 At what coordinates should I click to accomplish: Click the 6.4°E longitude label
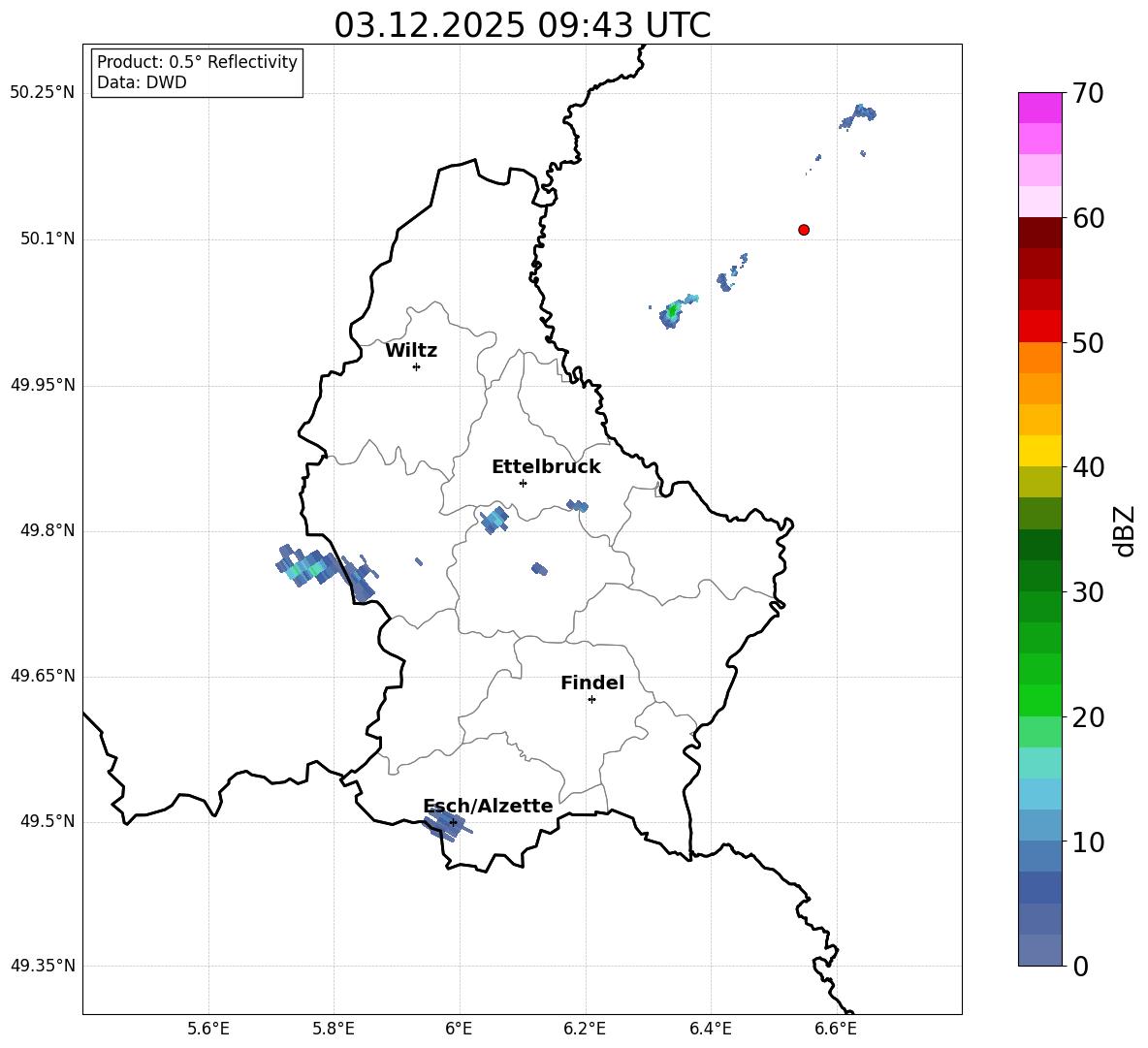click(710, 1029)
